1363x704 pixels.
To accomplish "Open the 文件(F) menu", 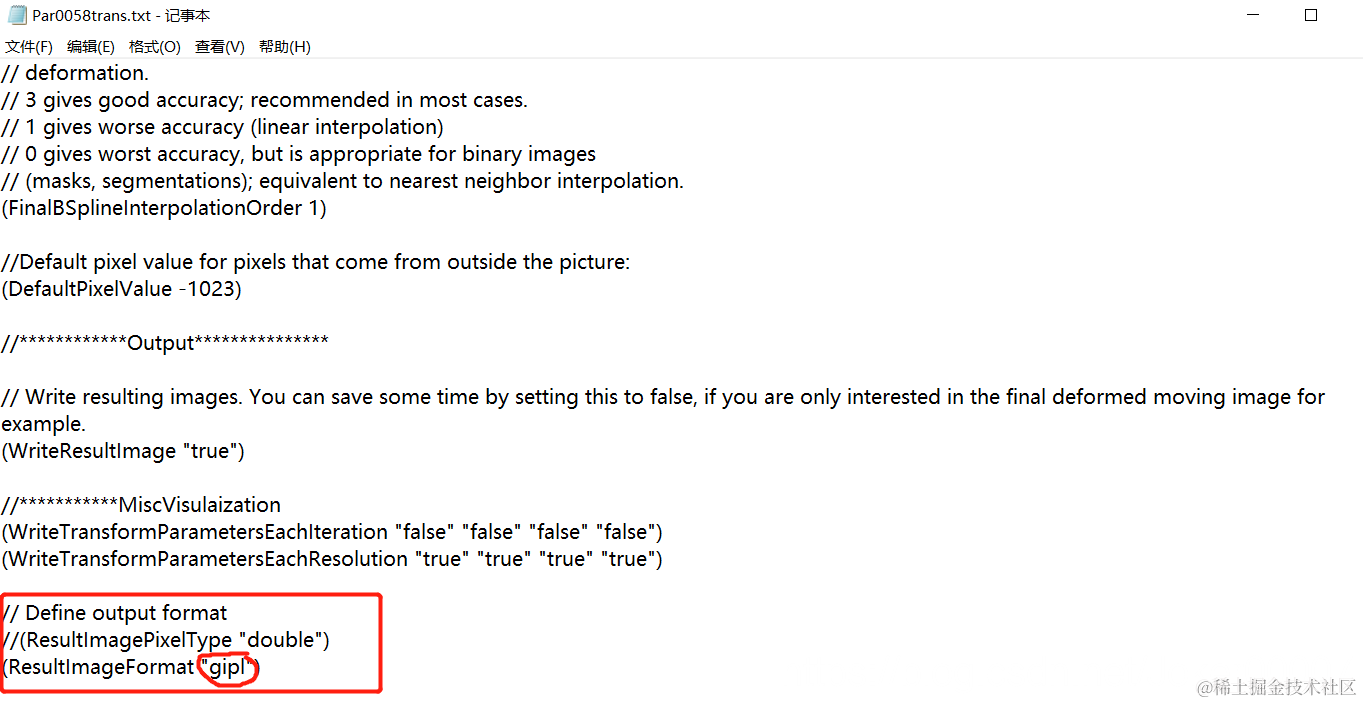I will pyautogui.click(x=29, y=47).
